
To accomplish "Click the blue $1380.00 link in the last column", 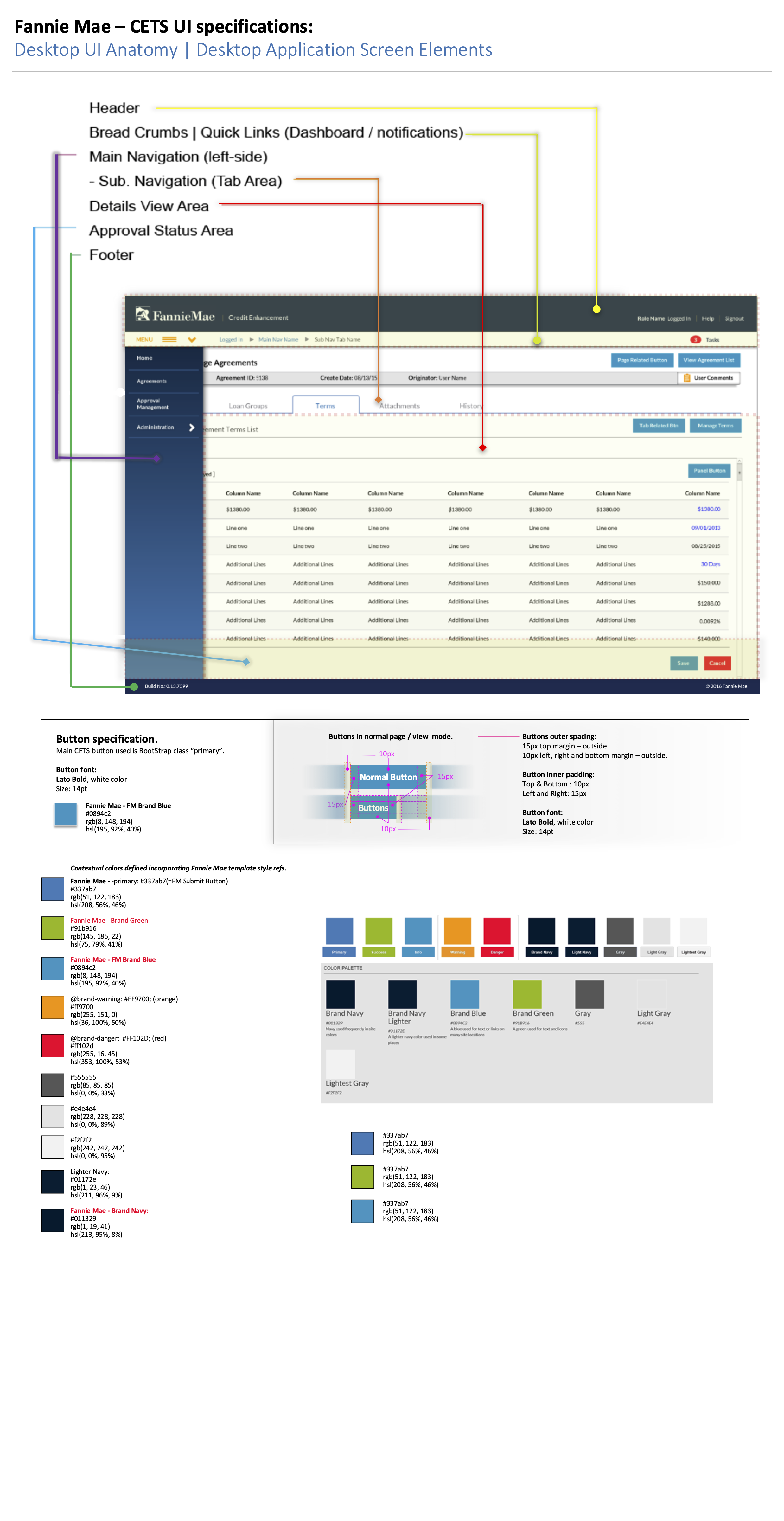I will 708,510.
